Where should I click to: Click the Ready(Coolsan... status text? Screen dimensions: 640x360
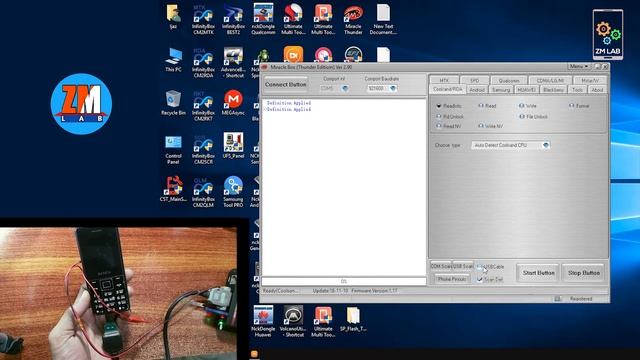pos(280,291)
